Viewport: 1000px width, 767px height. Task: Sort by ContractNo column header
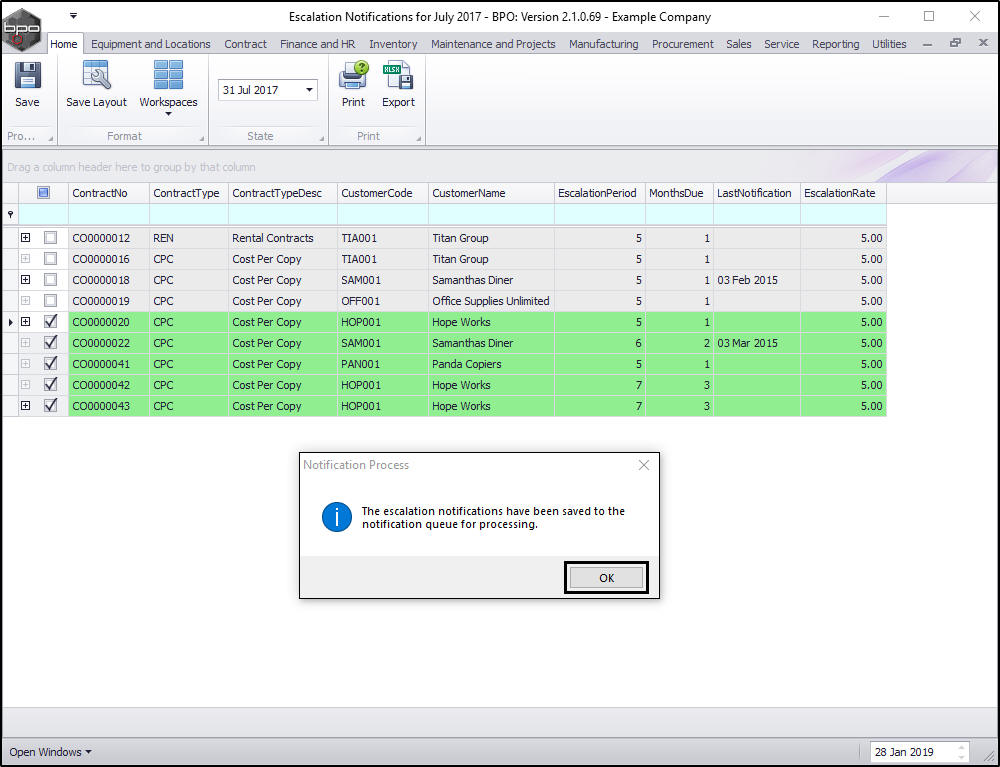pos(108,193)
